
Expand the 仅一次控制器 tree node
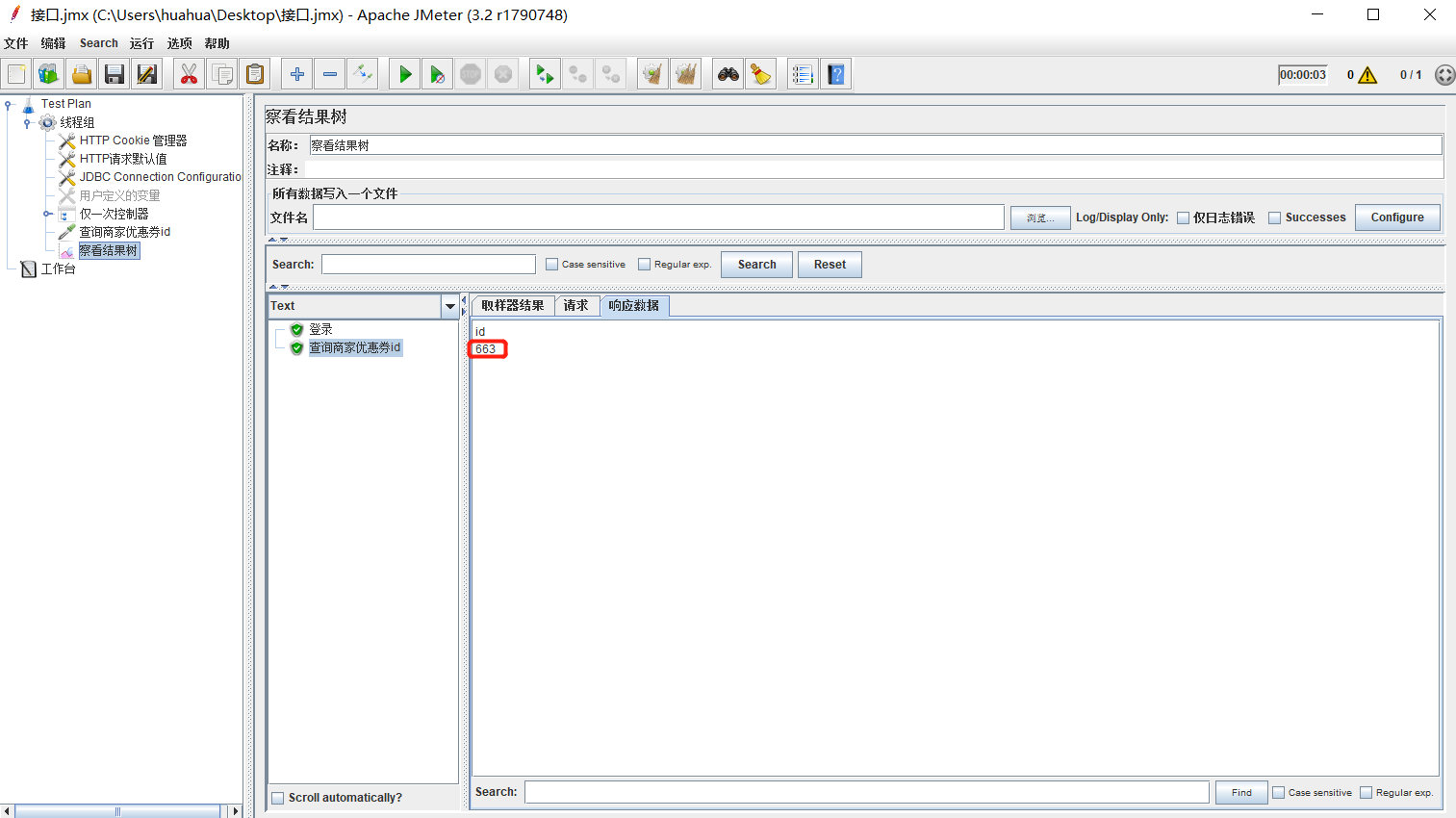coord(47,214)
